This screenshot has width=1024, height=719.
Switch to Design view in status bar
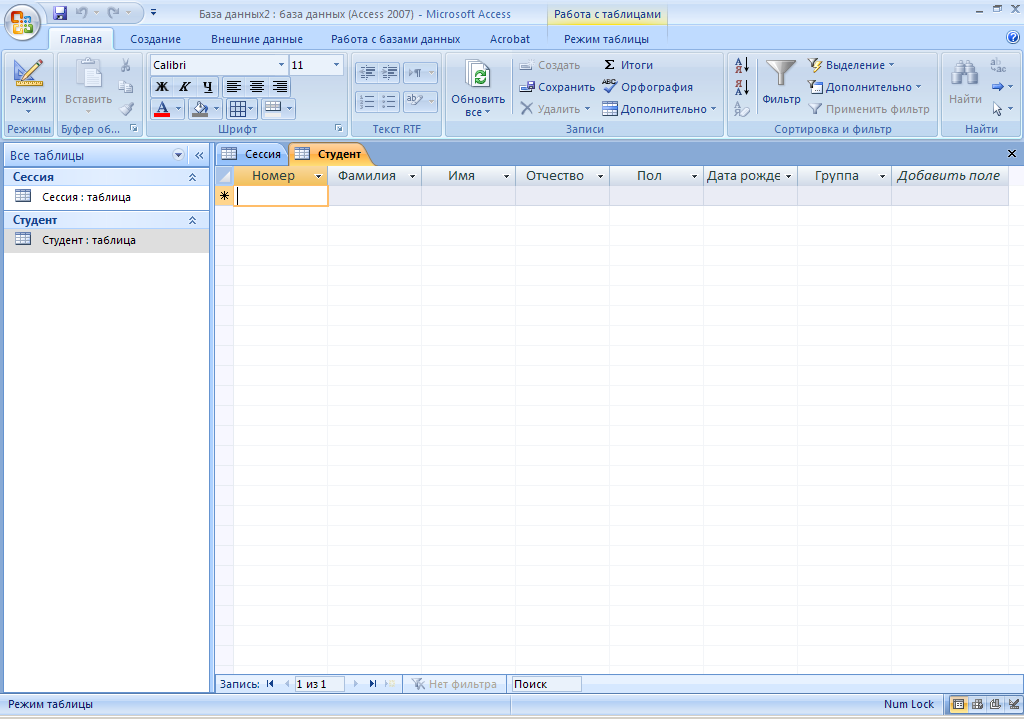coord(1013,705)
